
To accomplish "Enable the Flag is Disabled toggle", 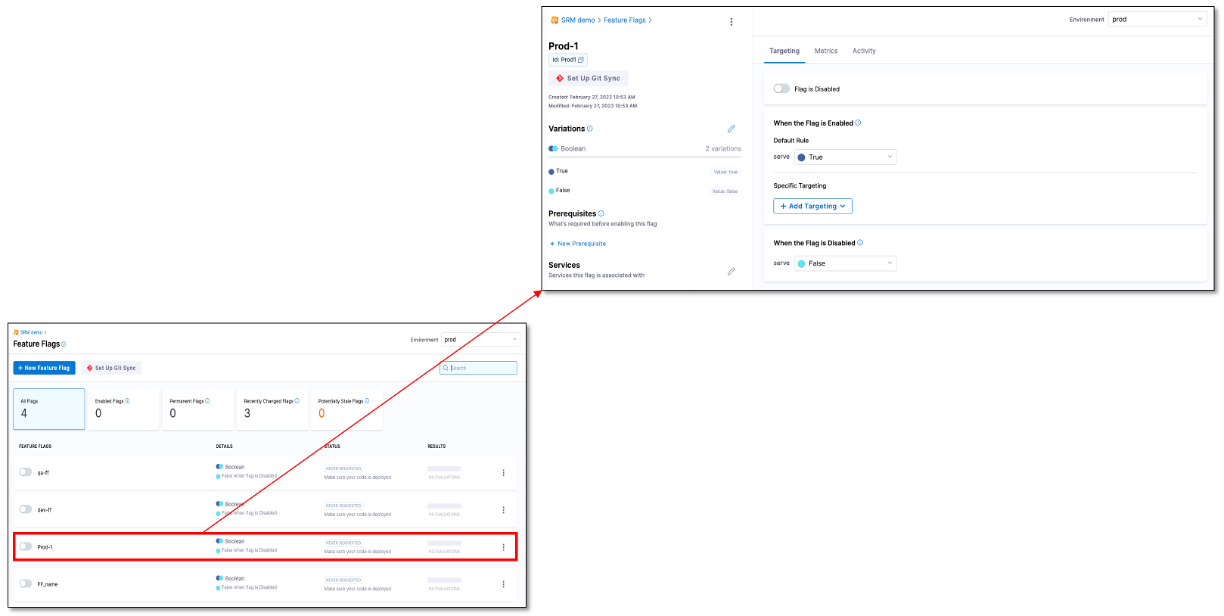I will [780, 88].
